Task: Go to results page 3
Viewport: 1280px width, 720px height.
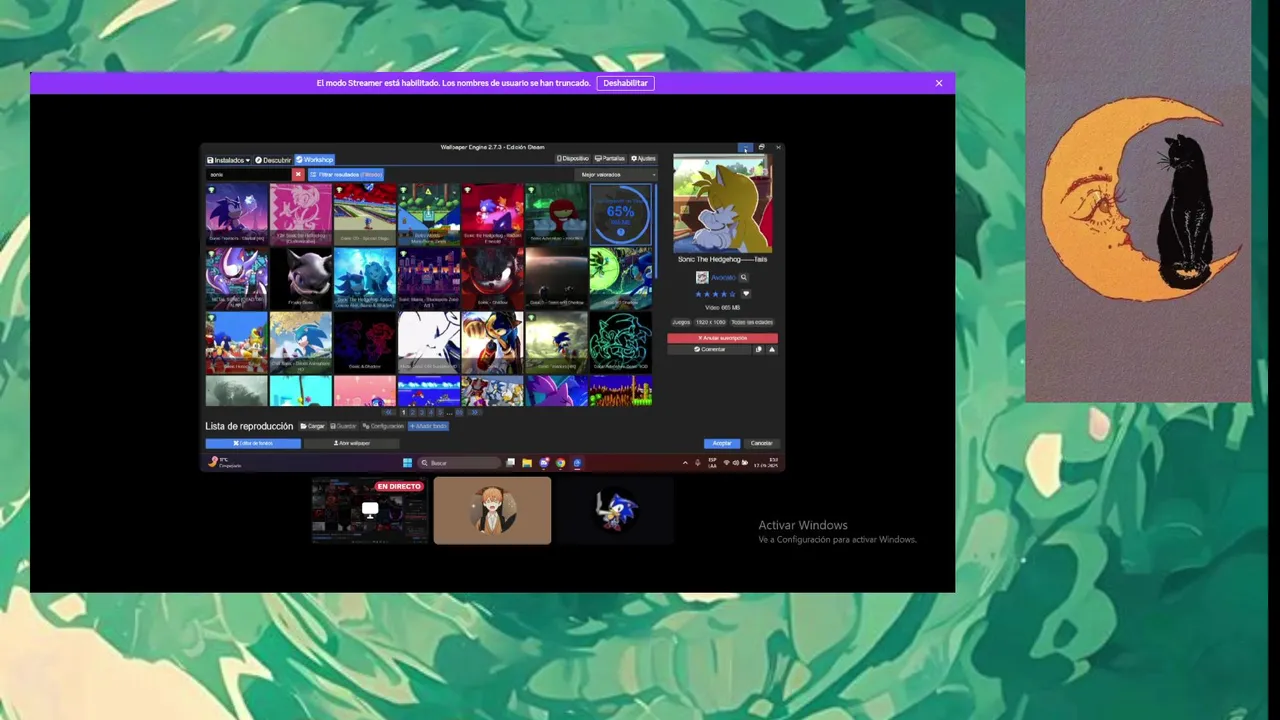Action: pyautogui.click(x=422, y=412)
